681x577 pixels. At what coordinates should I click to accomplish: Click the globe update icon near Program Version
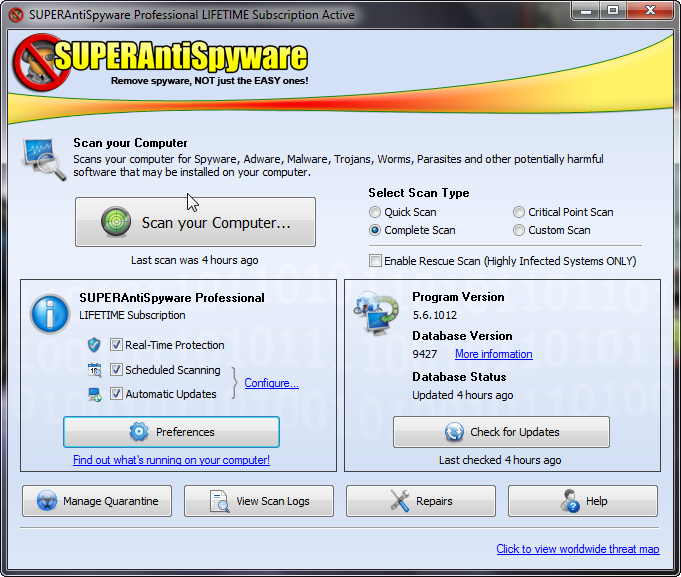(x=376, y=313)
